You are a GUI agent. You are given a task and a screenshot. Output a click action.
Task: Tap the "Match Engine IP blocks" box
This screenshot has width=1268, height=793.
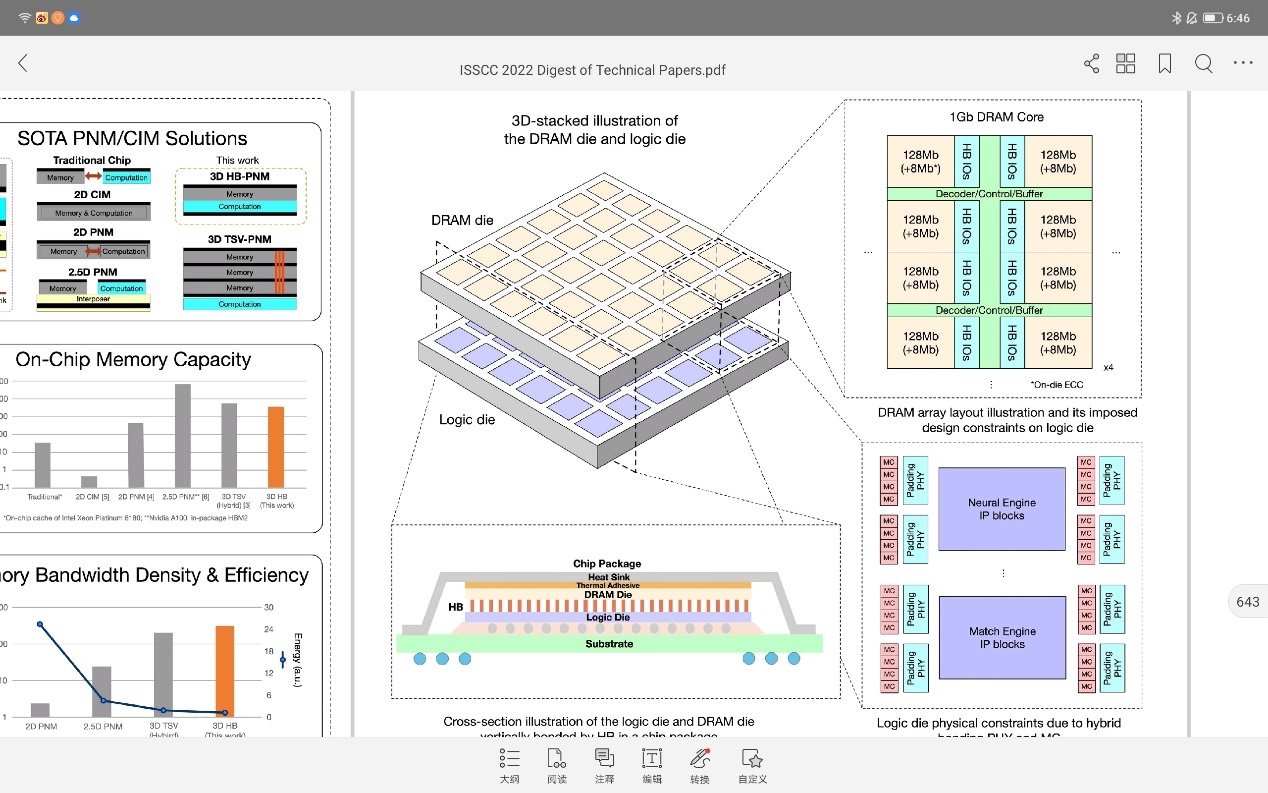click(1002, 638)
